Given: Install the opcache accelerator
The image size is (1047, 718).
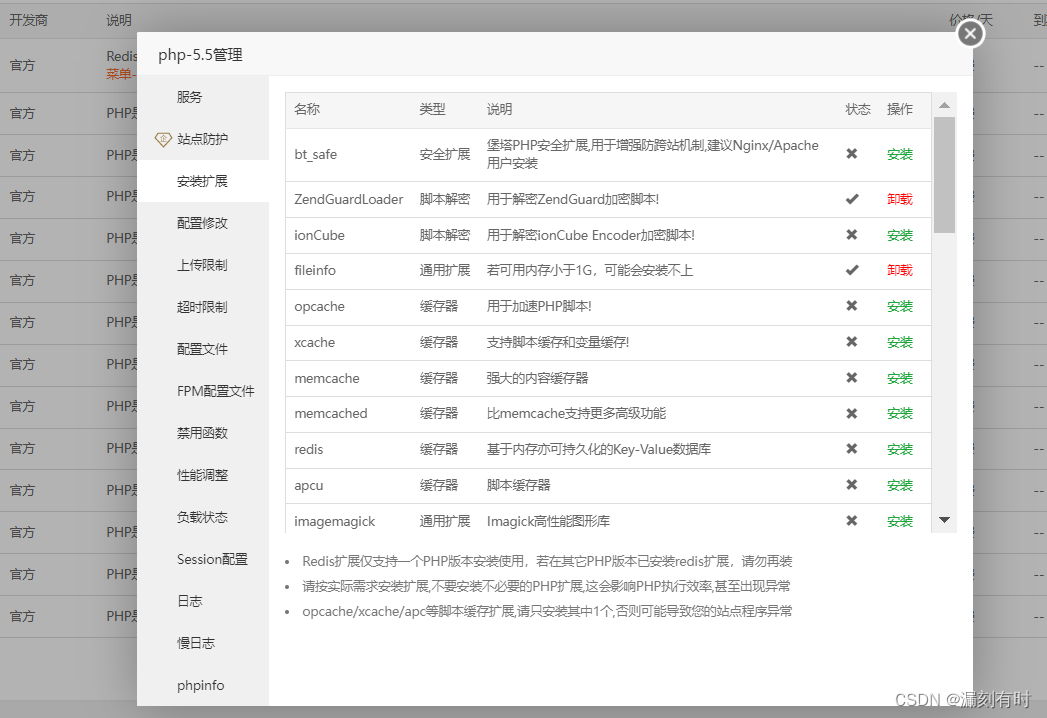Looking at the screenshot, I should (898, 306).
